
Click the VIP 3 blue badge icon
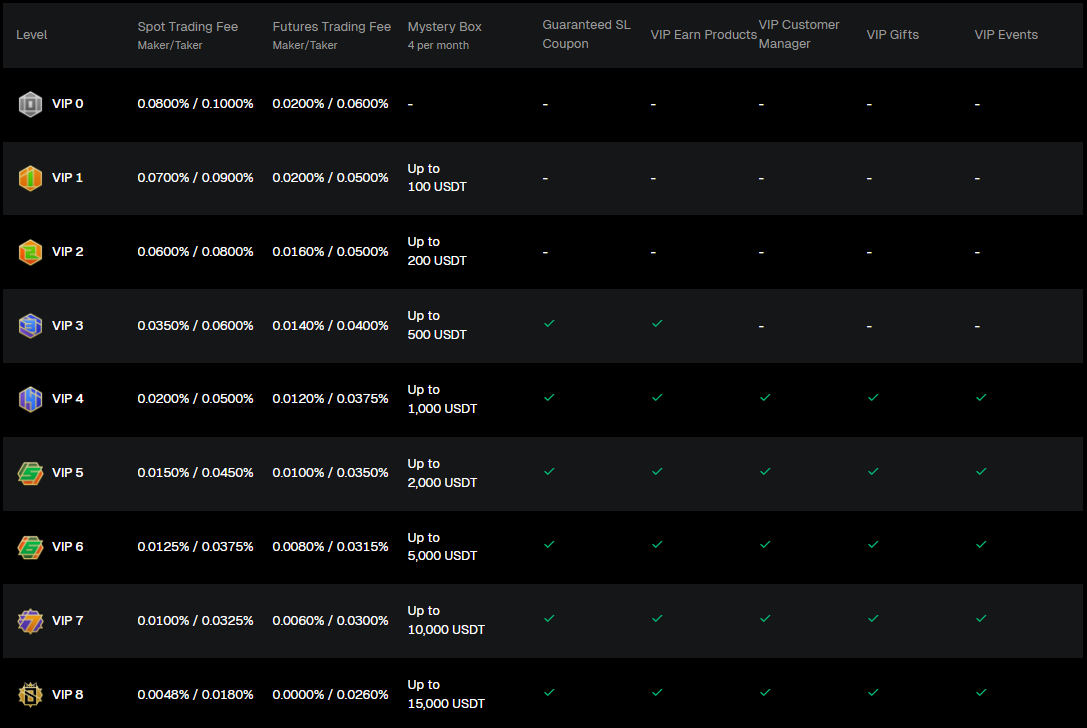[30, 326]
